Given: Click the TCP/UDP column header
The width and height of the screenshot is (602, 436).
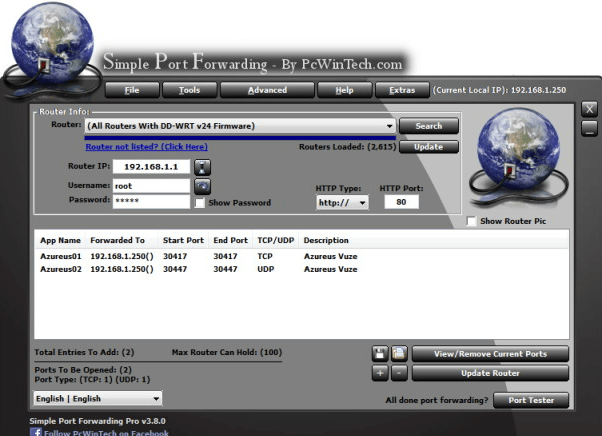Looking at the screenshot, I should pos(276,240).
